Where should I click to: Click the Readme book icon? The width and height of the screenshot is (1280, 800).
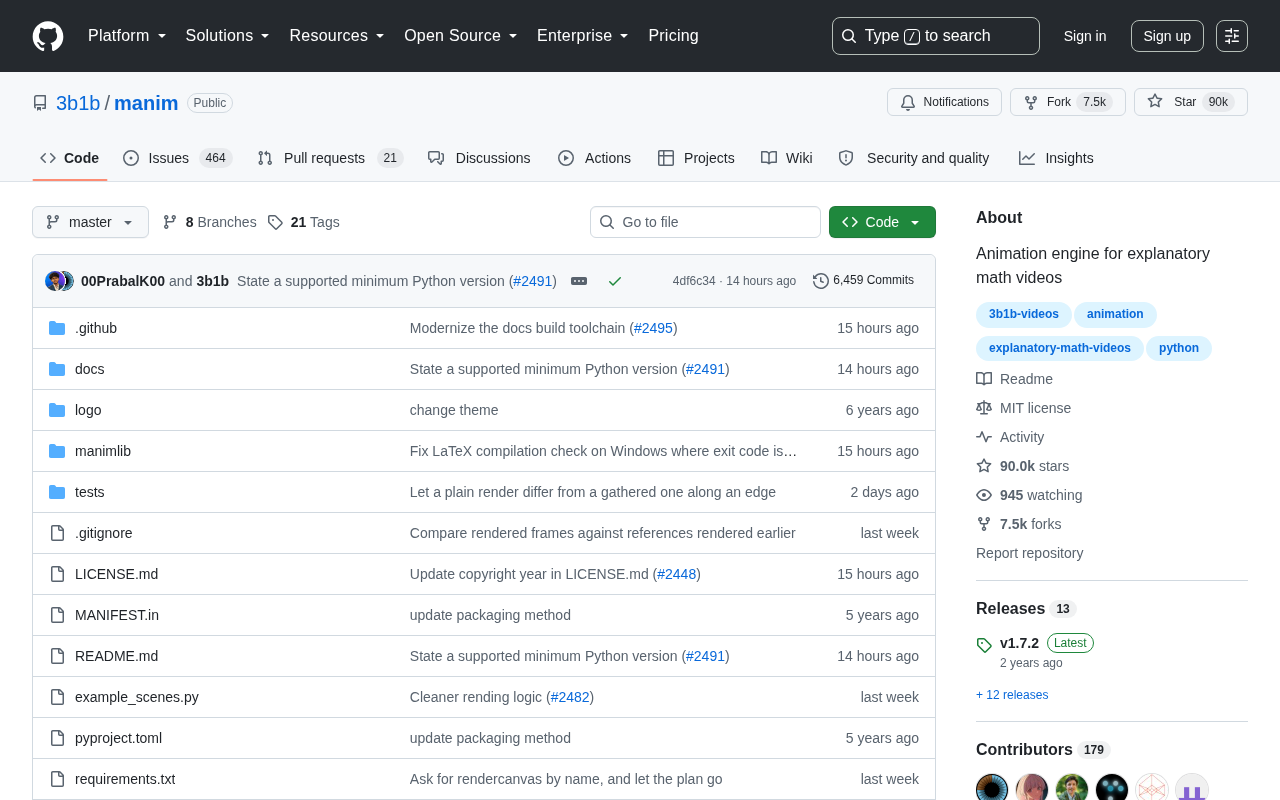click(x=984, y=379)
